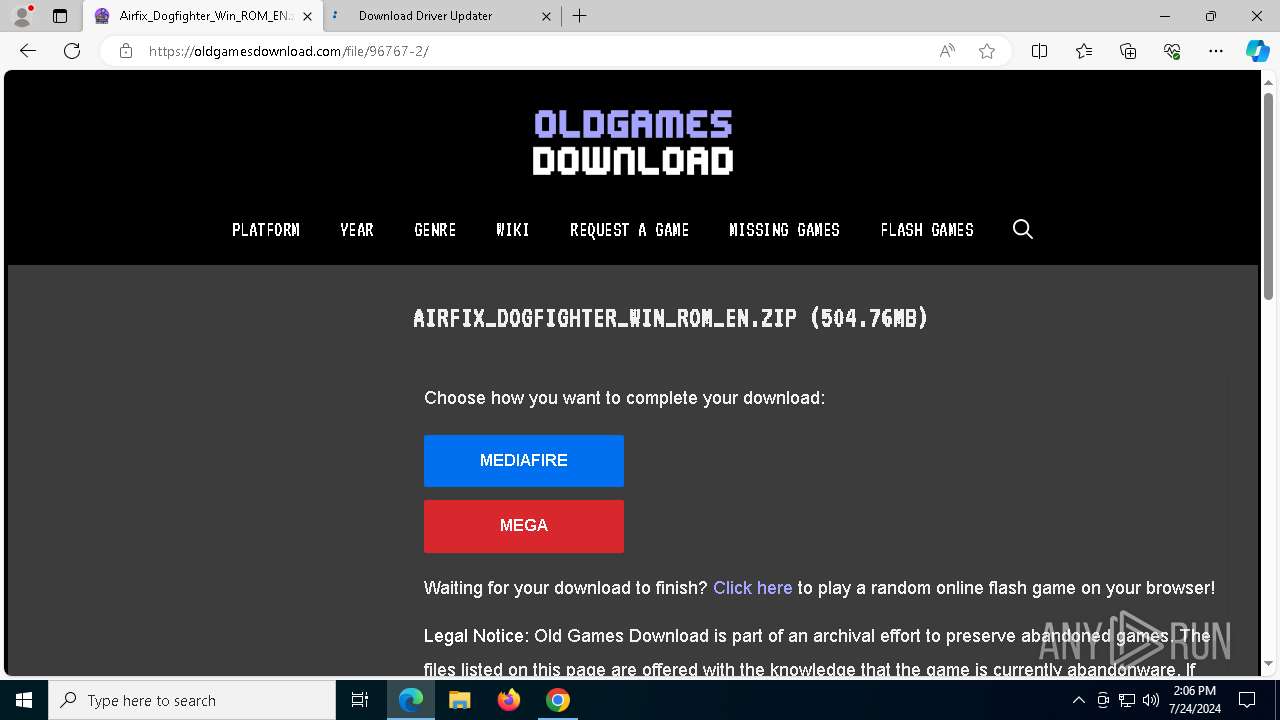Open the network status tray icon

click(1127, 700)
